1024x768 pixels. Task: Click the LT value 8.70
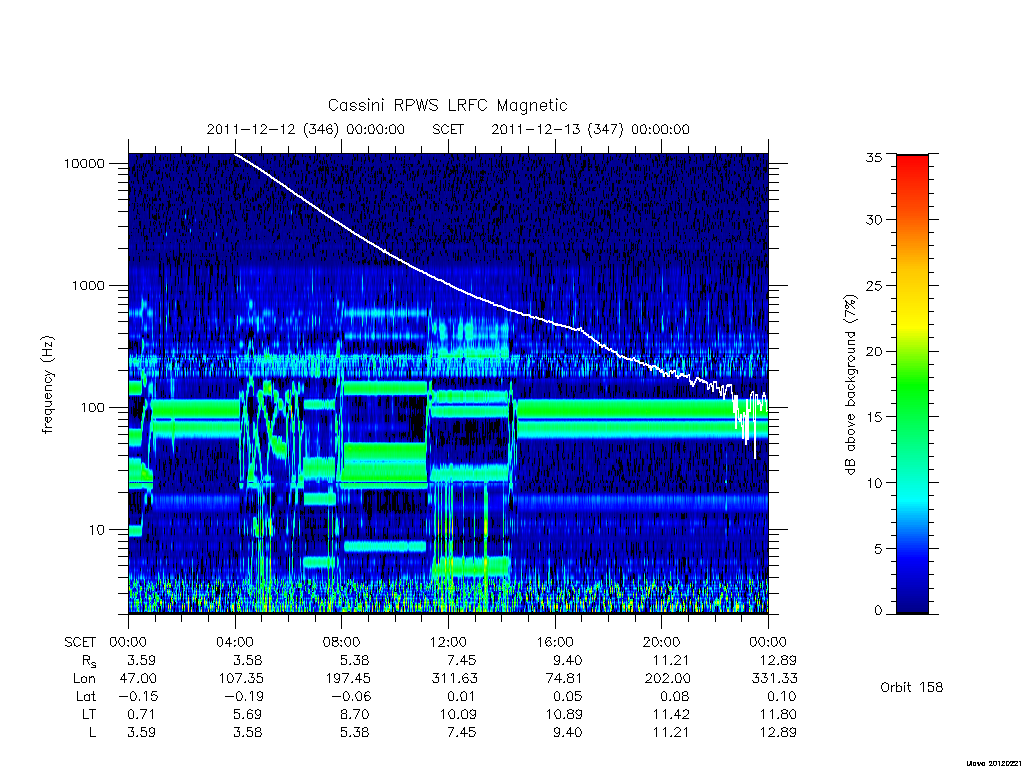pyautogui.click(x=354, y=714)
